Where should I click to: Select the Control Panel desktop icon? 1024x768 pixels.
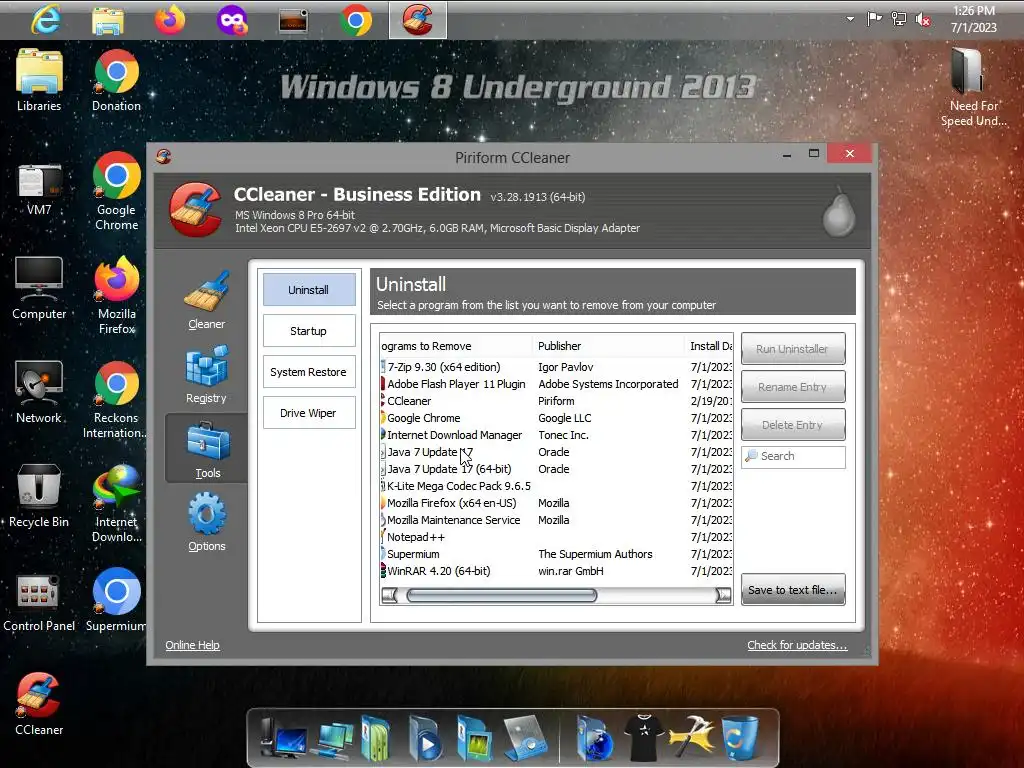(39, 603)
